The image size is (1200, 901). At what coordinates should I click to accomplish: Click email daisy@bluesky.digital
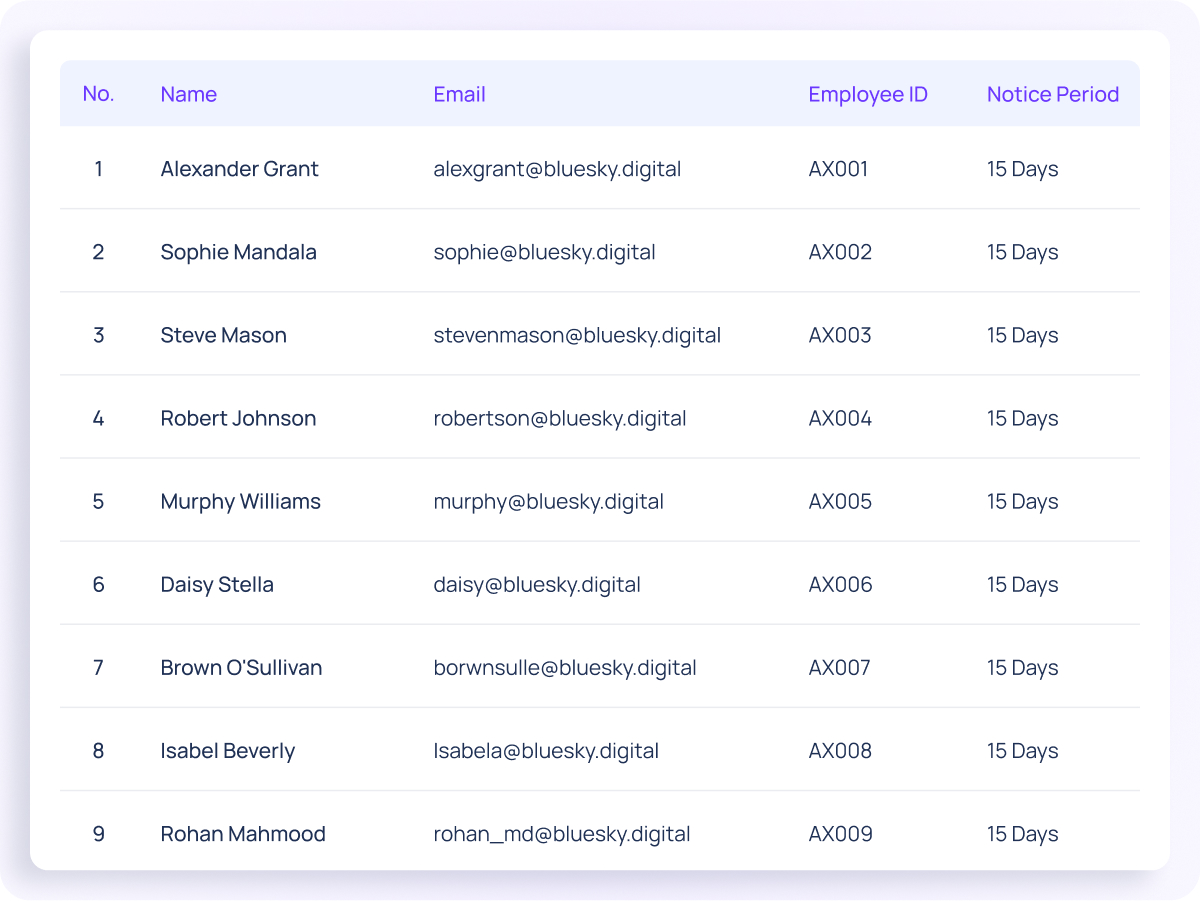(537, 585)
